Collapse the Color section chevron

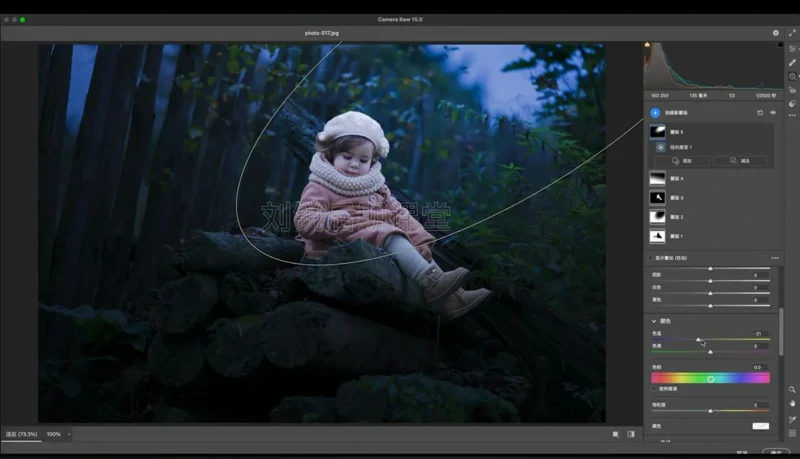(x=654, y=321)
